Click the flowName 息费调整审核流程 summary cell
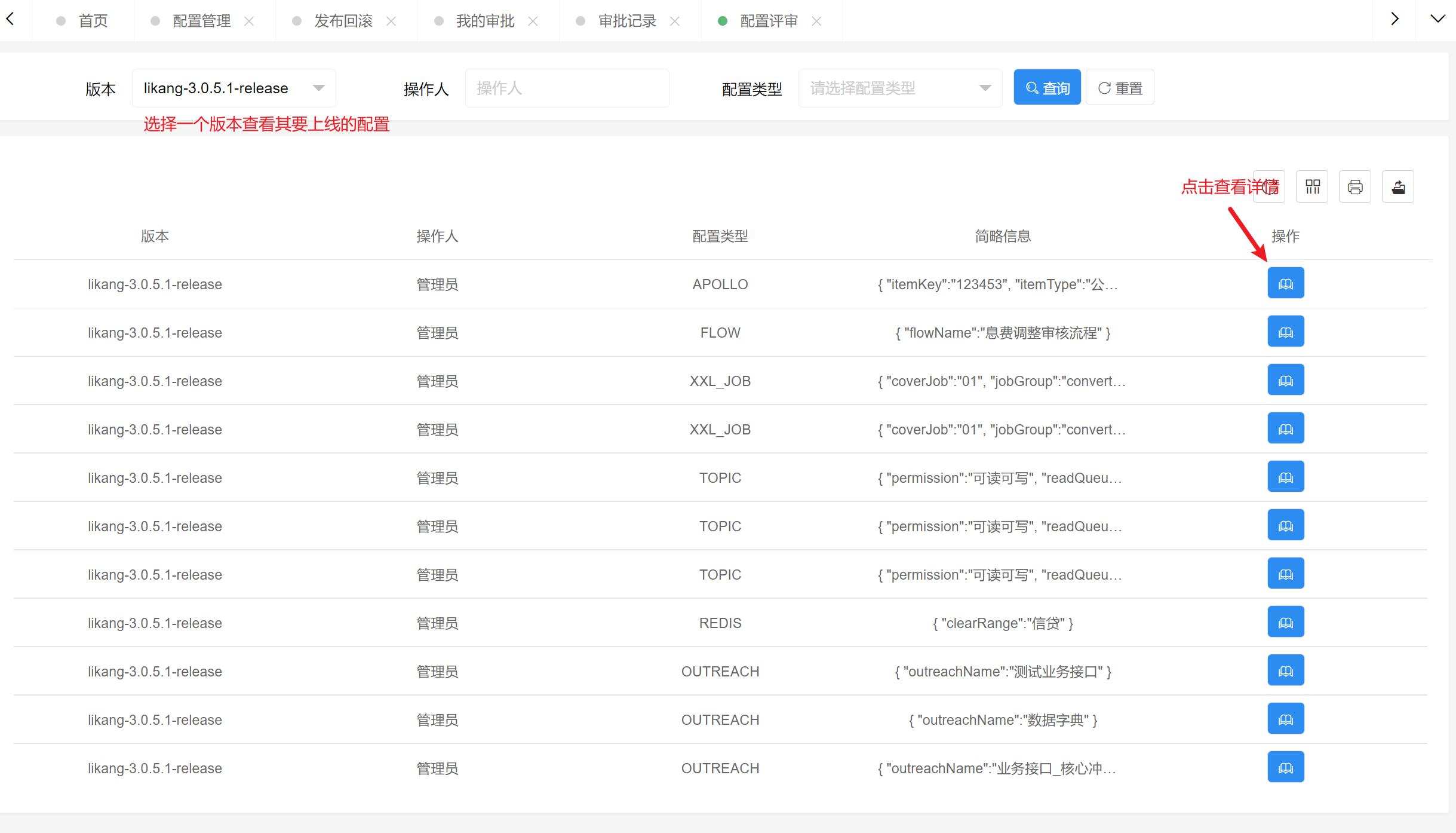This screenshot has width=1456, height=833. (x=1003, y=332)
